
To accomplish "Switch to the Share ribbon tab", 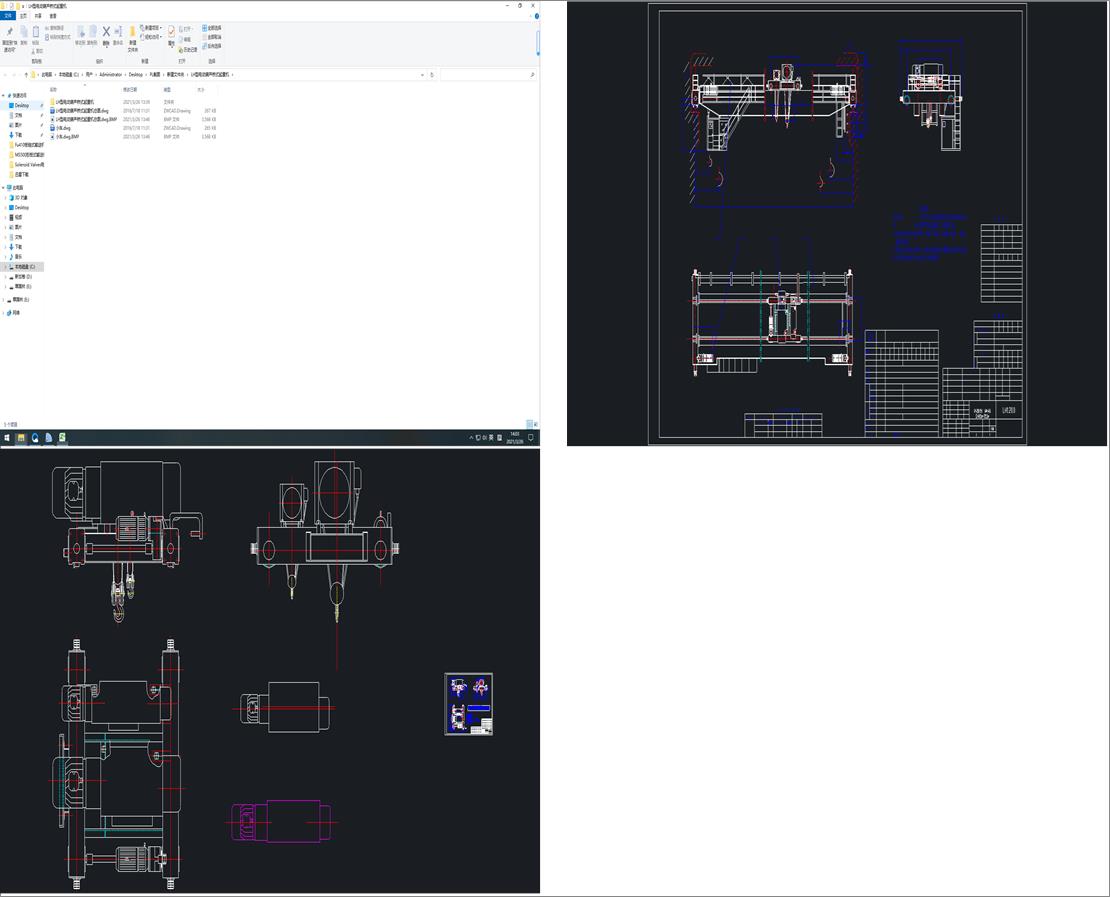I will 38,16.
